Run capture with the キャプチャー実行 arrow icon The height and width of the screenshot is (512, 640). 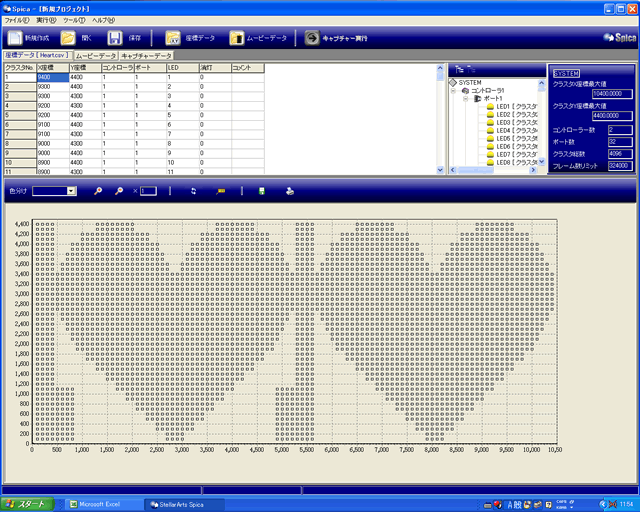tap(312, 38)
